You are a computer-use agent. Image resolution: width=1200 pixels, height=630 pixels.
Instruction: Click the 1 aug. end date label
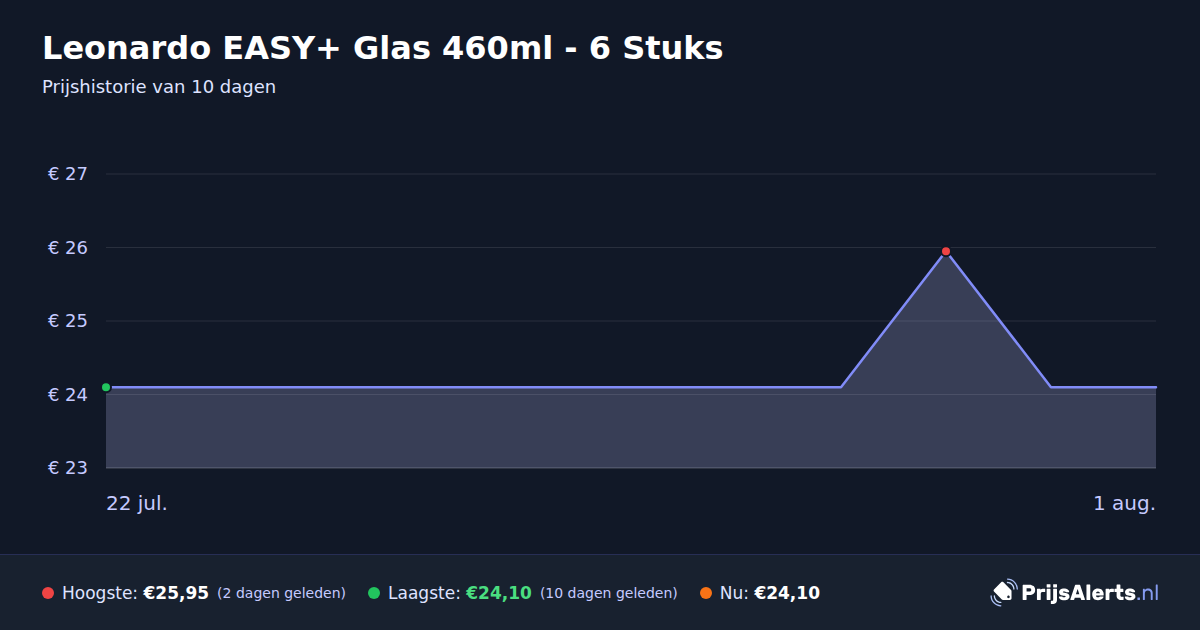tap(1124, 503)
